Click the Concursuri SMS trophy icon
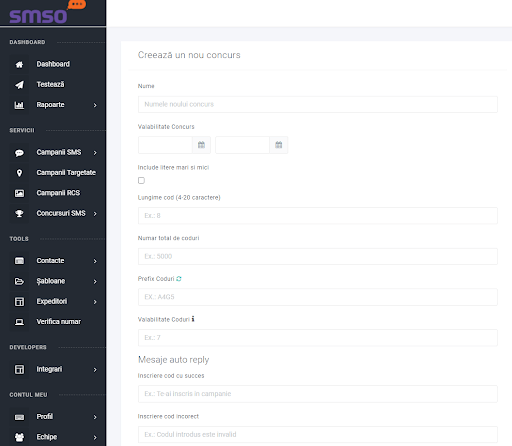Screen dimensions: 512x446 (19, 213)
